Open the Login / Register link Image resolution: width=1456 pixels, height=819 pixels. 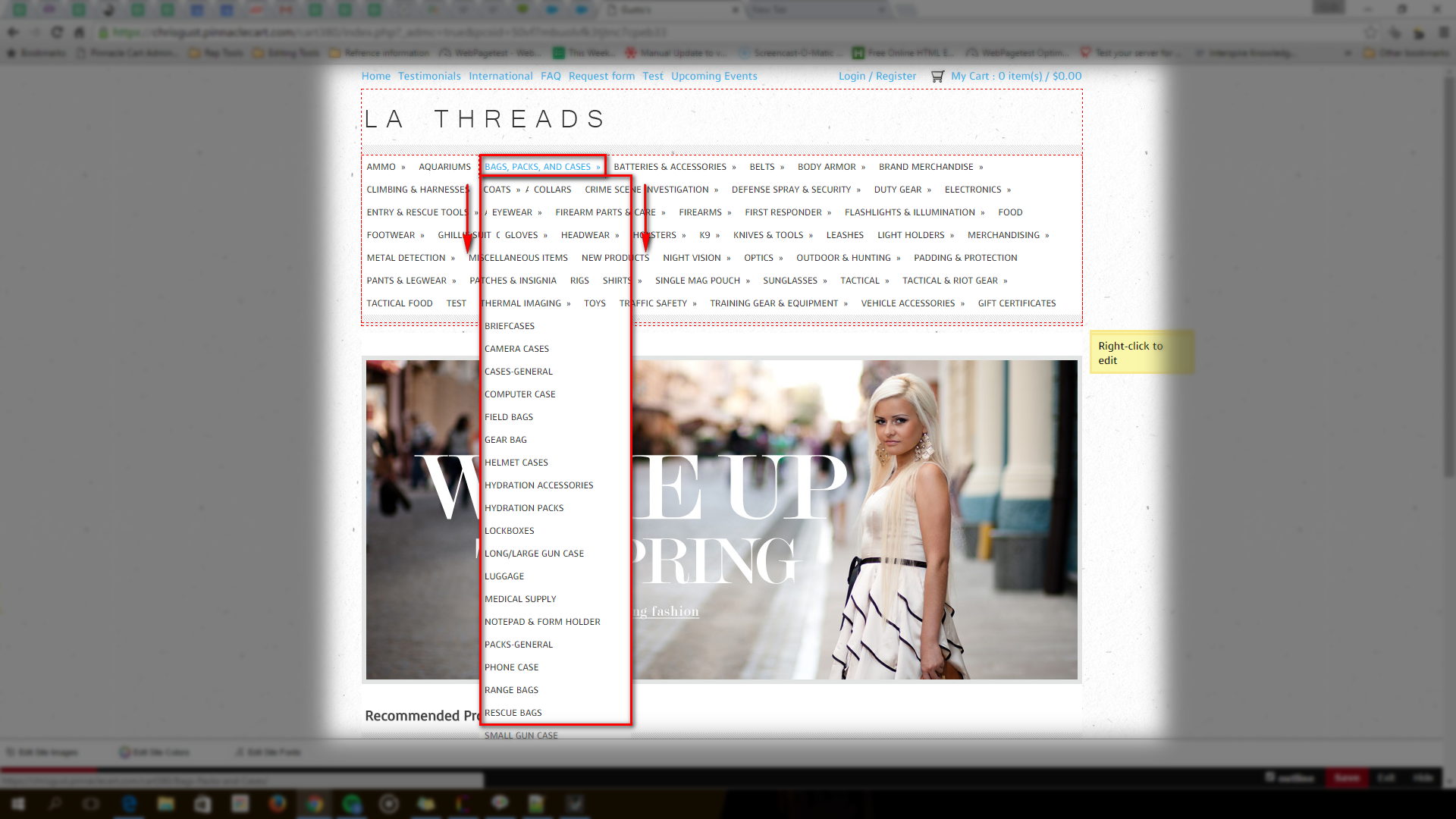point(877,77)
